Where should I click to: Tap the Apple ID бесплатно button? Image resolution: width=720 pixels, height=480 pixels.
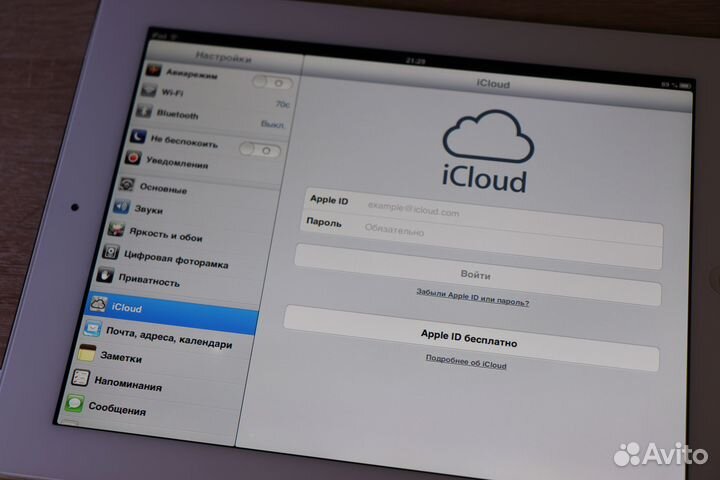(x=472, y=337)
